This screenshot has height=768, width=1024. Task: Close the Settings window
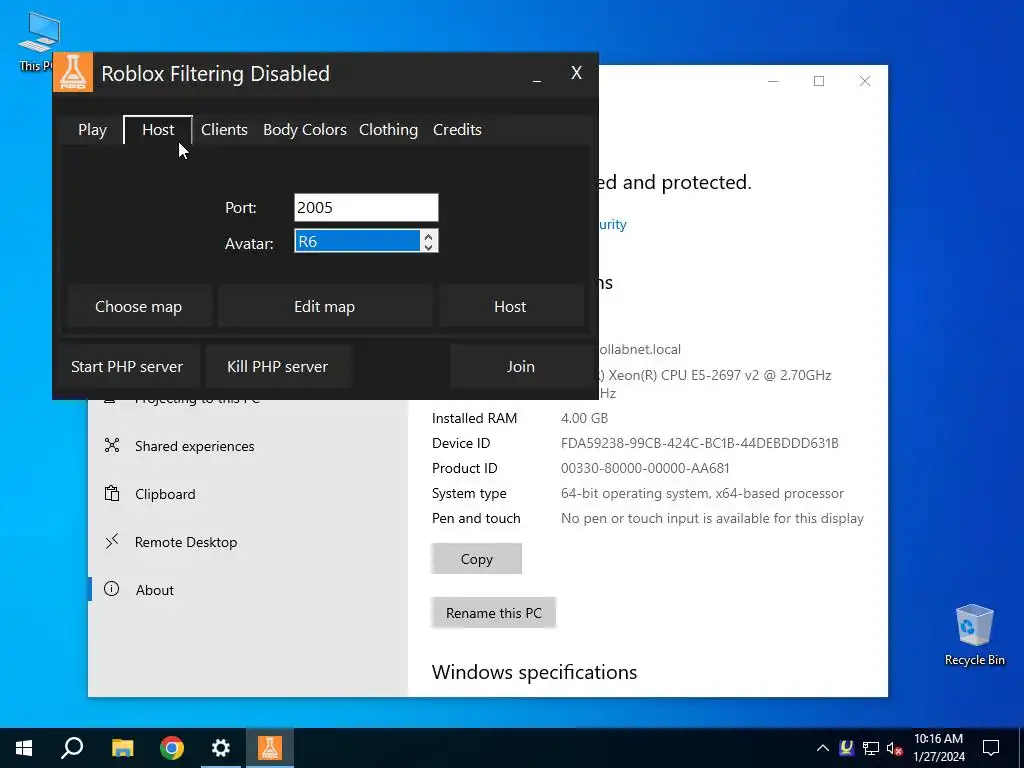[x=865, y=81]
